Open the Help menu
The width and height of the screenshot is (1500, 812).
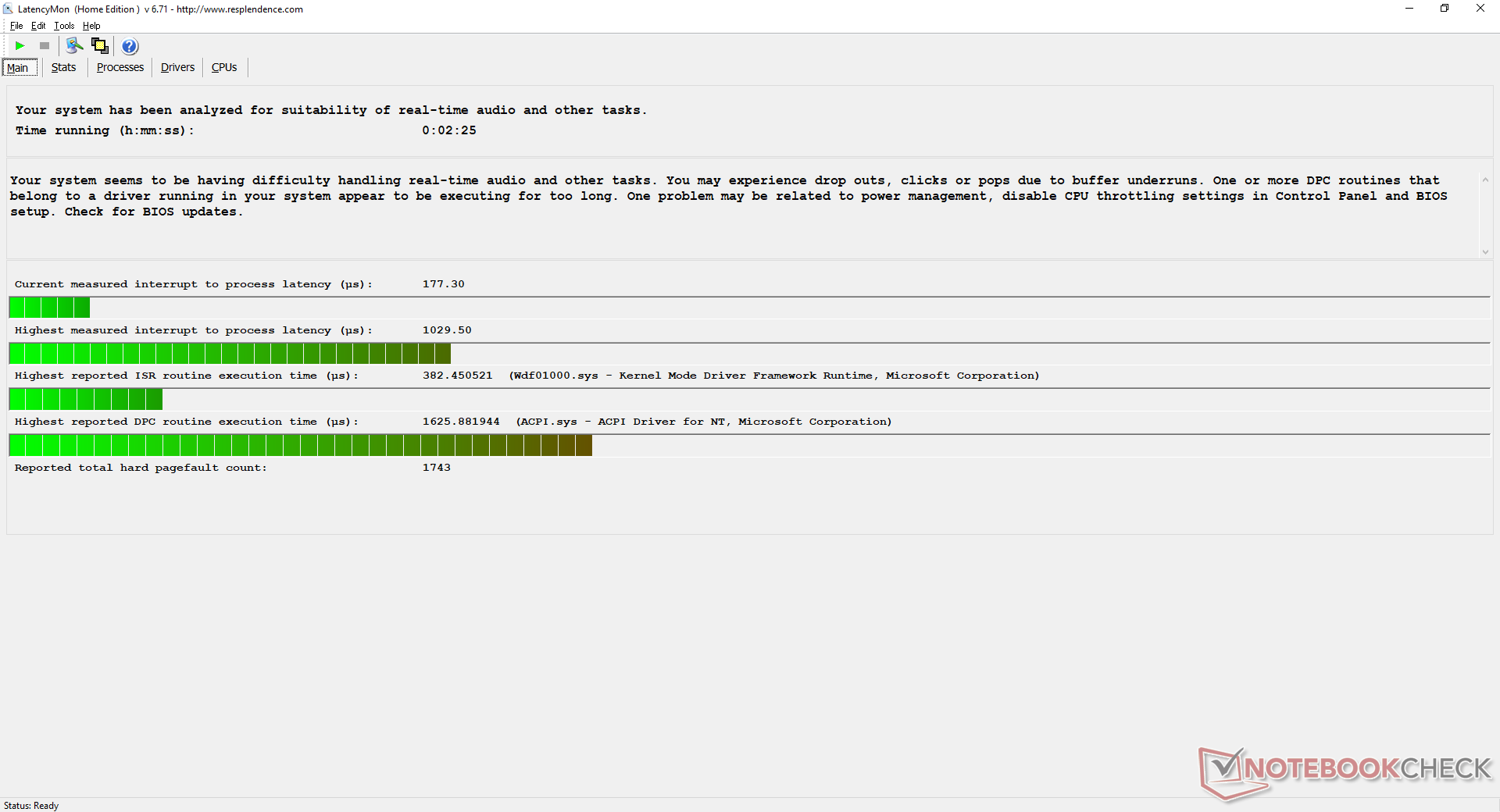pyautogui.click(x=91, y=26)
